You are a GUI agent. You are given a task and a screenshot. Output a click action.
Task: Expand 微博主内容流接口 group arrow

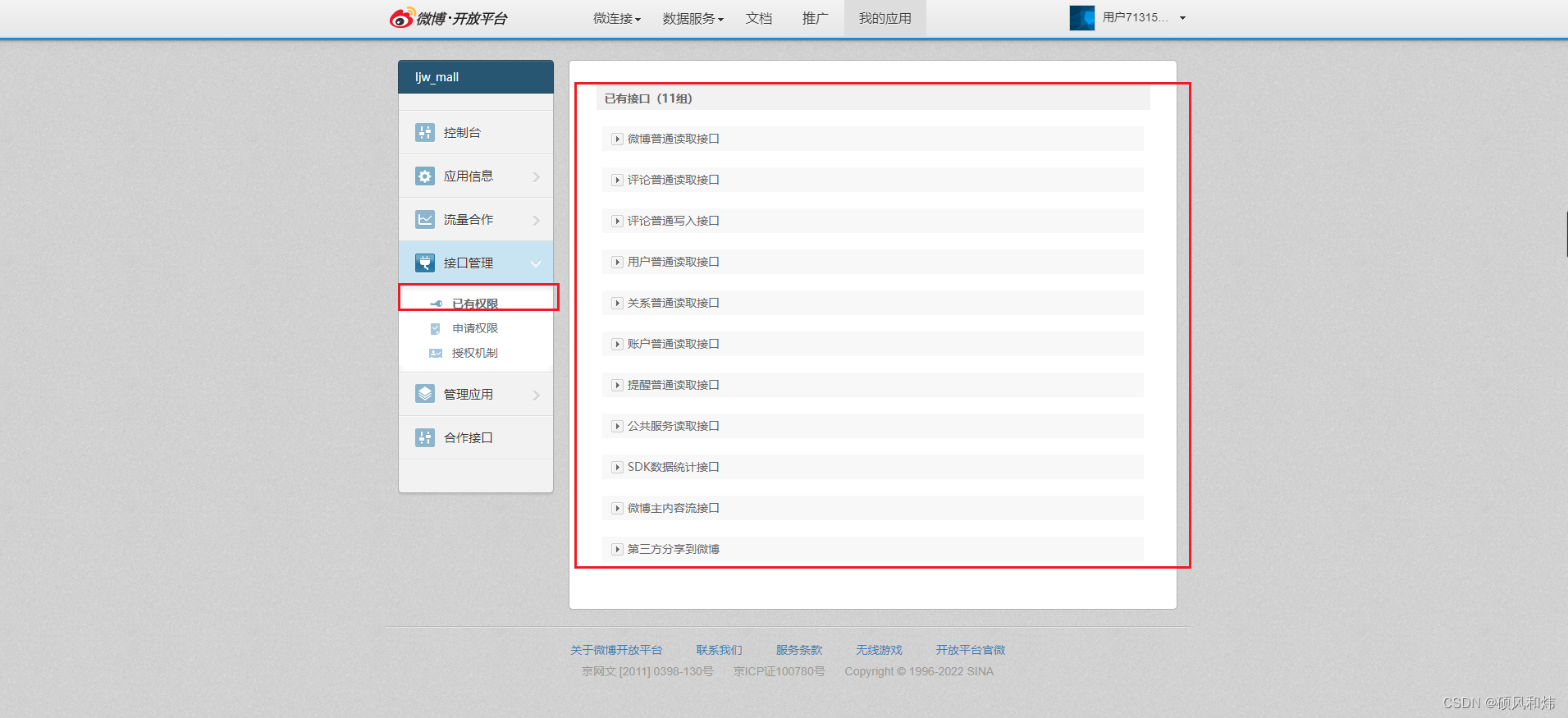coord(618,509)
